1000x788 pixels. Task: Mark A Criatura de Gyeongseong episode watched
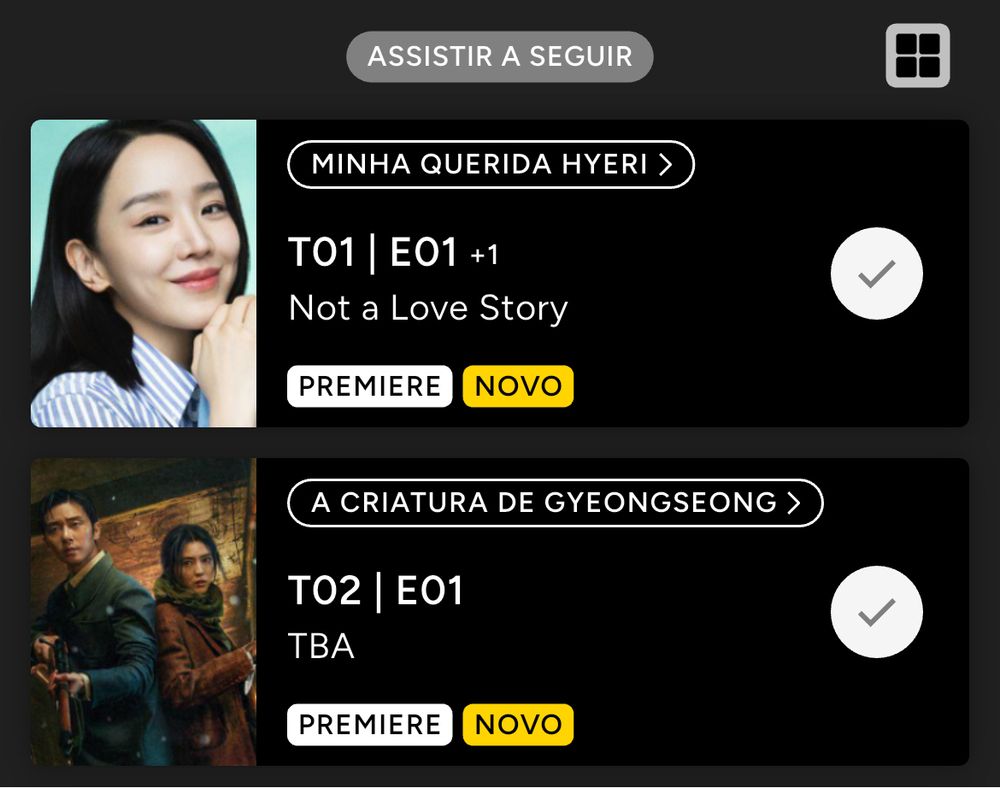[x=876, y=612]
